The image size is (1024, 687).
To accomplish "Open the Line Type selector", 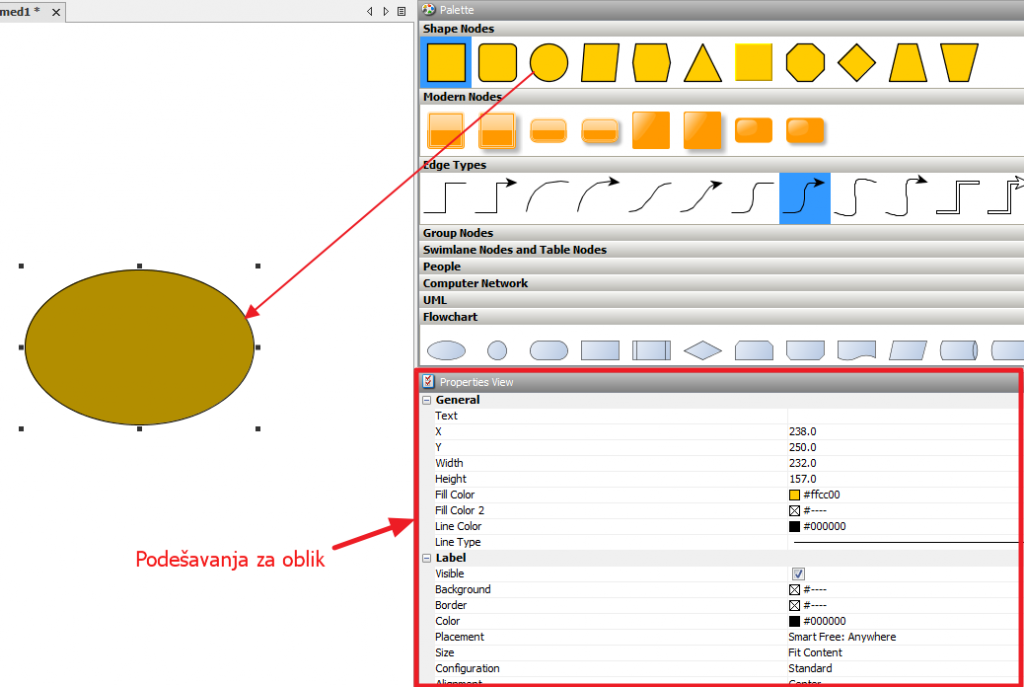I will [x=904, y=543].
